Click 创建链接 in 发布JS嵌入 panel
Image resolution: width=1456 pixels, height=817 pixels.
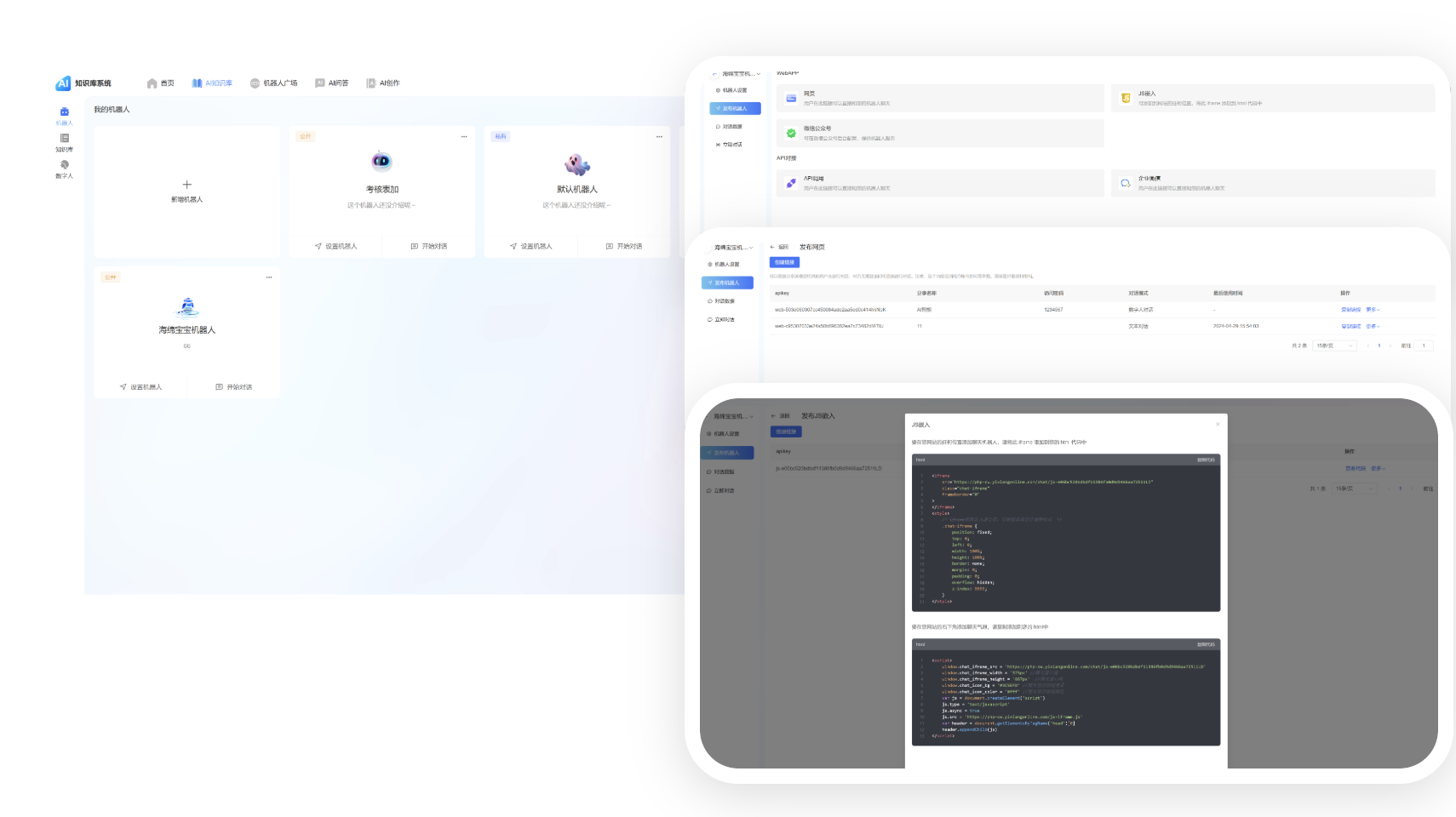(786, 431)
